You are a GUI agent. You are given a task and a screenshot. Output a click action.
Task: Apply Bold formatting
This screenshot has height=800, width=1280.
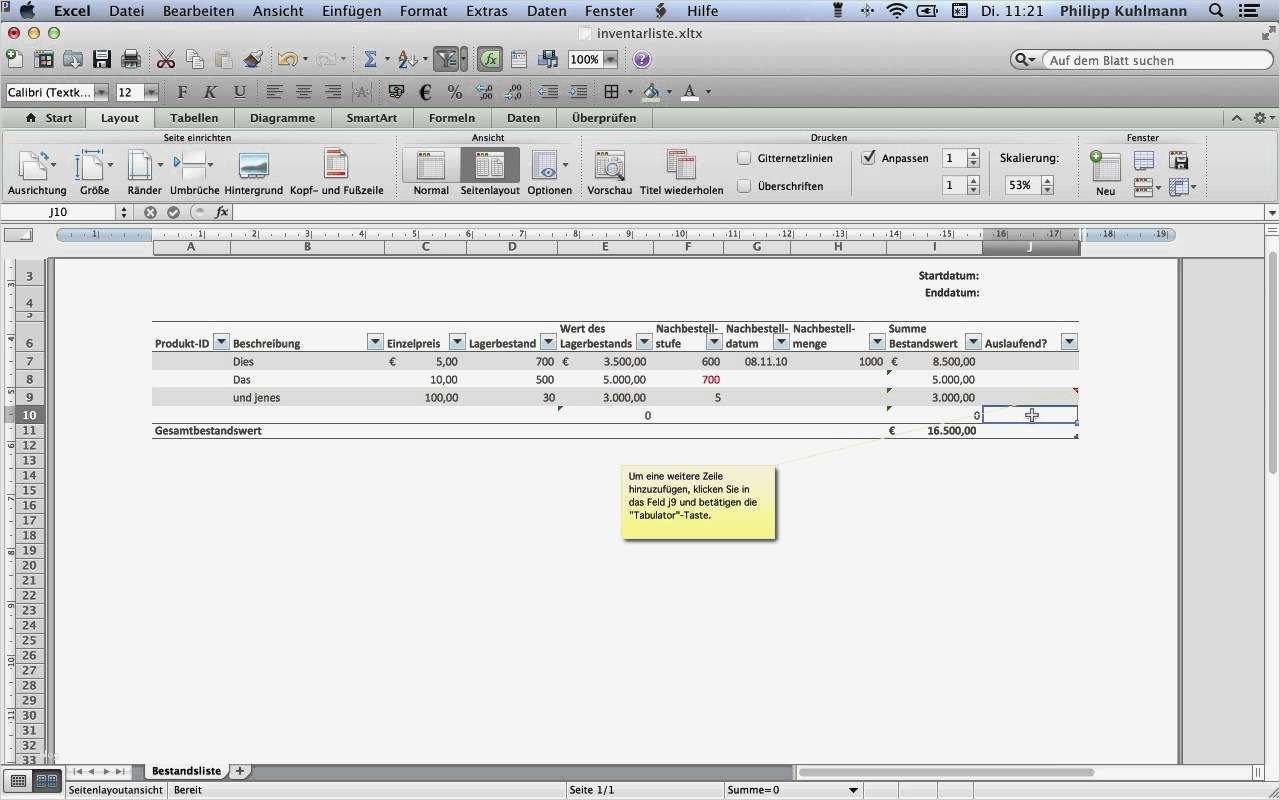[182, 92]
